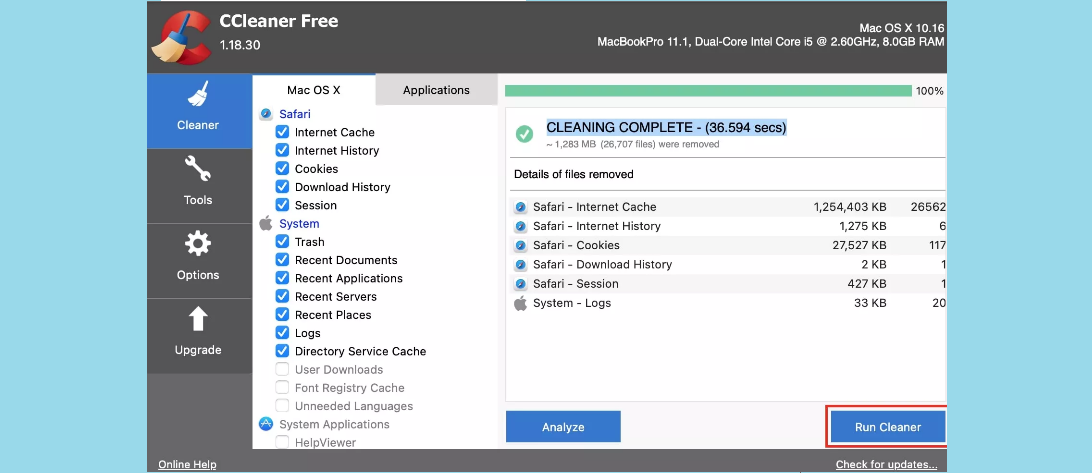Click the 100% progress label
This screenshot has height=473, width=1092.
tap(930, 91)
